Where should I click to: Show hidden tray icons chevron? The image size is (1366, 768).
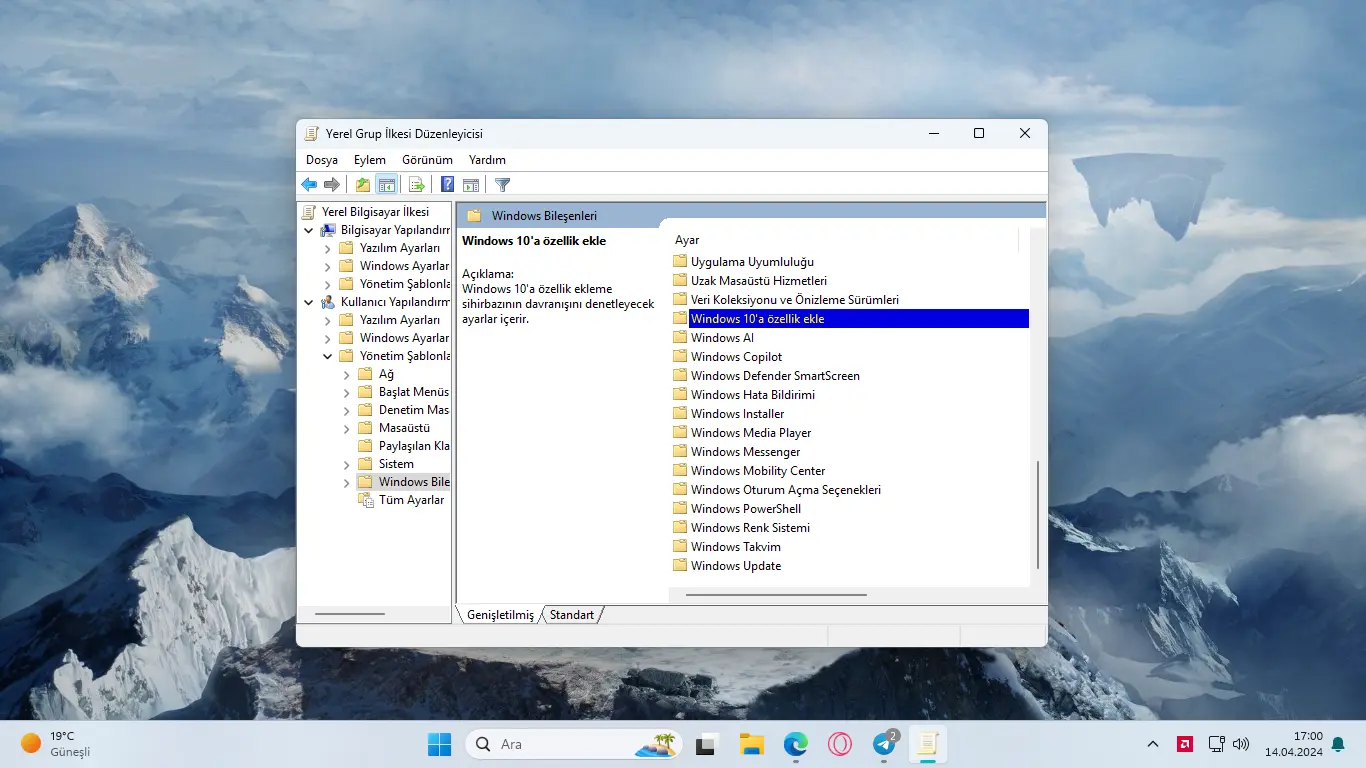1153,744
